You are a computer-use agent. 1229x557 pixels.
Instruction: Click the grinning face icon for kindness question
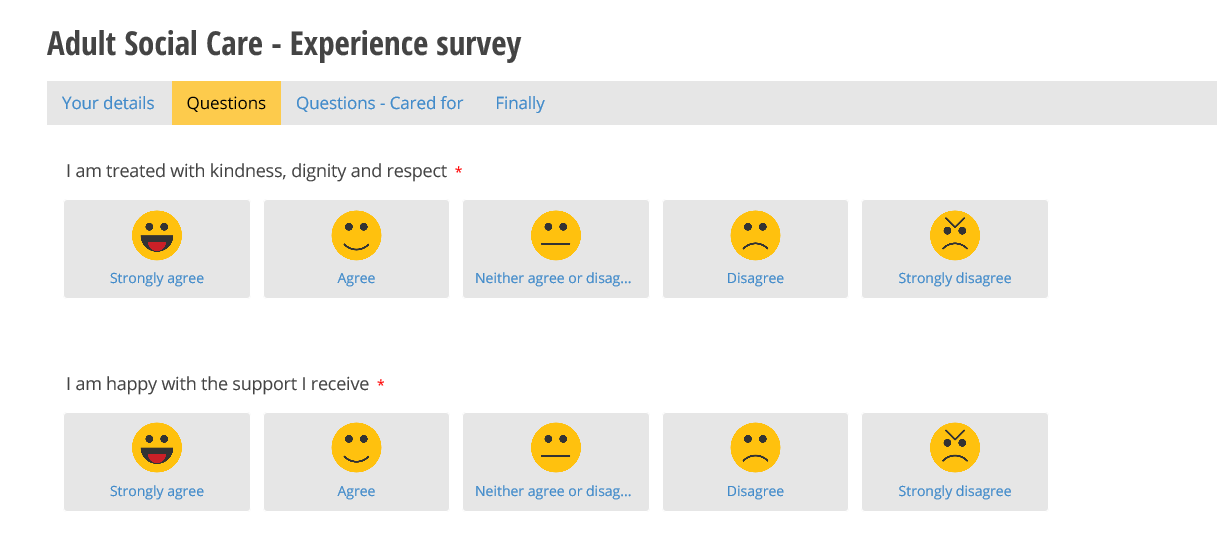[157, 236]
